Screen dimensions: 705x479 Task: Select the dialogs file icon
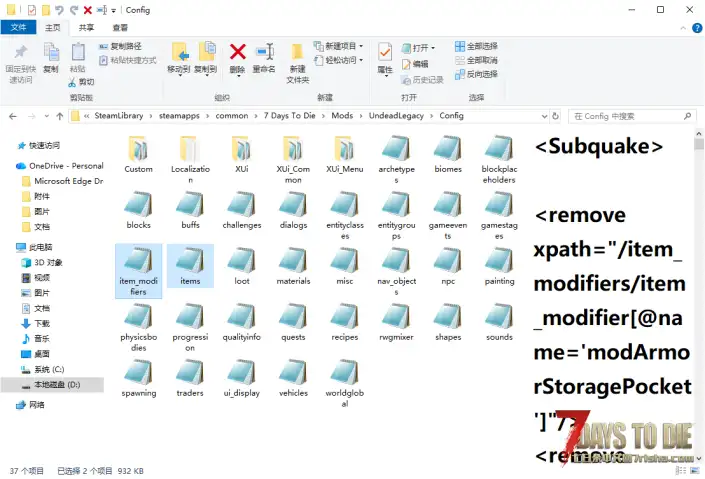[x=293, y=205]
